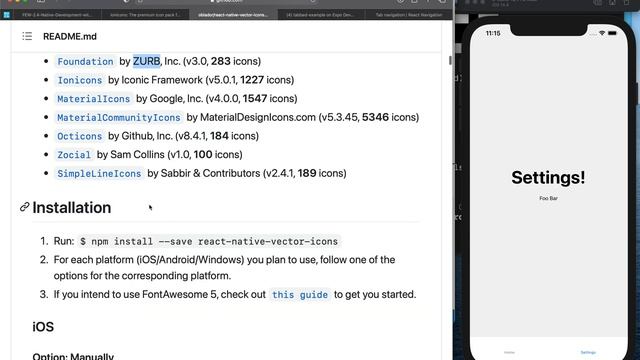Switch to the first browser tab about Native Development
This screenshot has height=360, width=640.
(56, 15)
